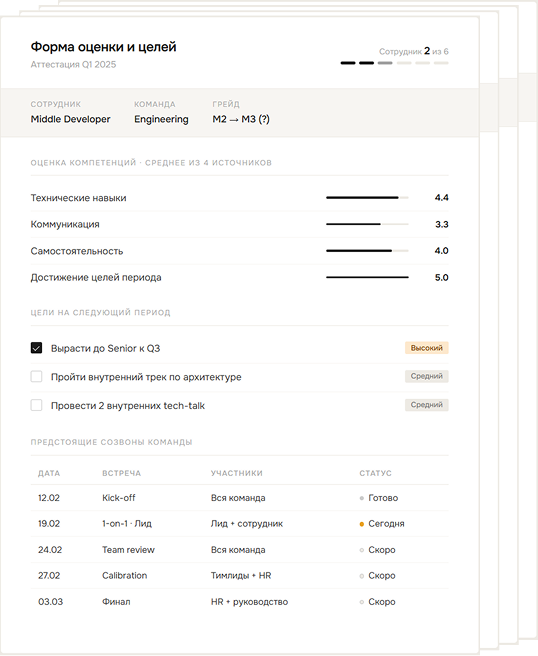This screenshot has width=538, height=656.
Task: Select the third grey progress step dash
Action: (x=385, y=63)
